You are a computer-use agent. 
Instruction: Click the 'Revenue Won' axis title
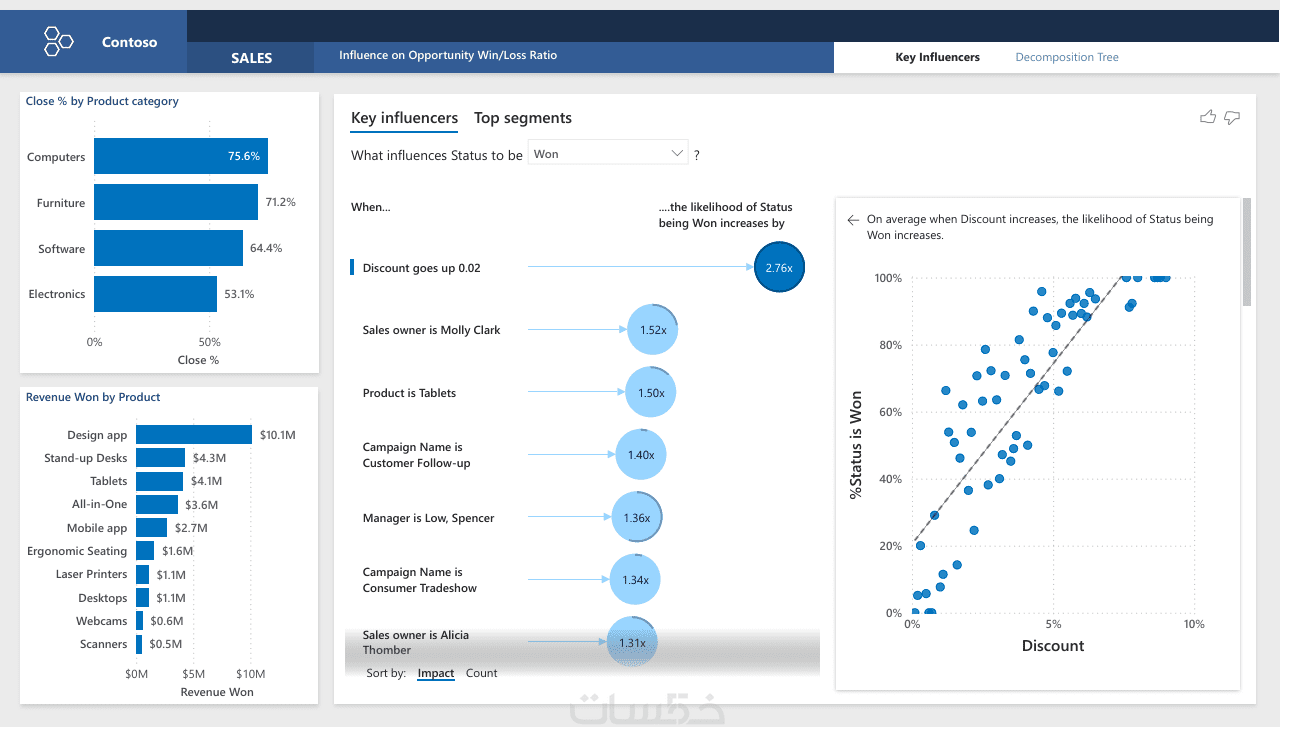click(x=217, y=692)
